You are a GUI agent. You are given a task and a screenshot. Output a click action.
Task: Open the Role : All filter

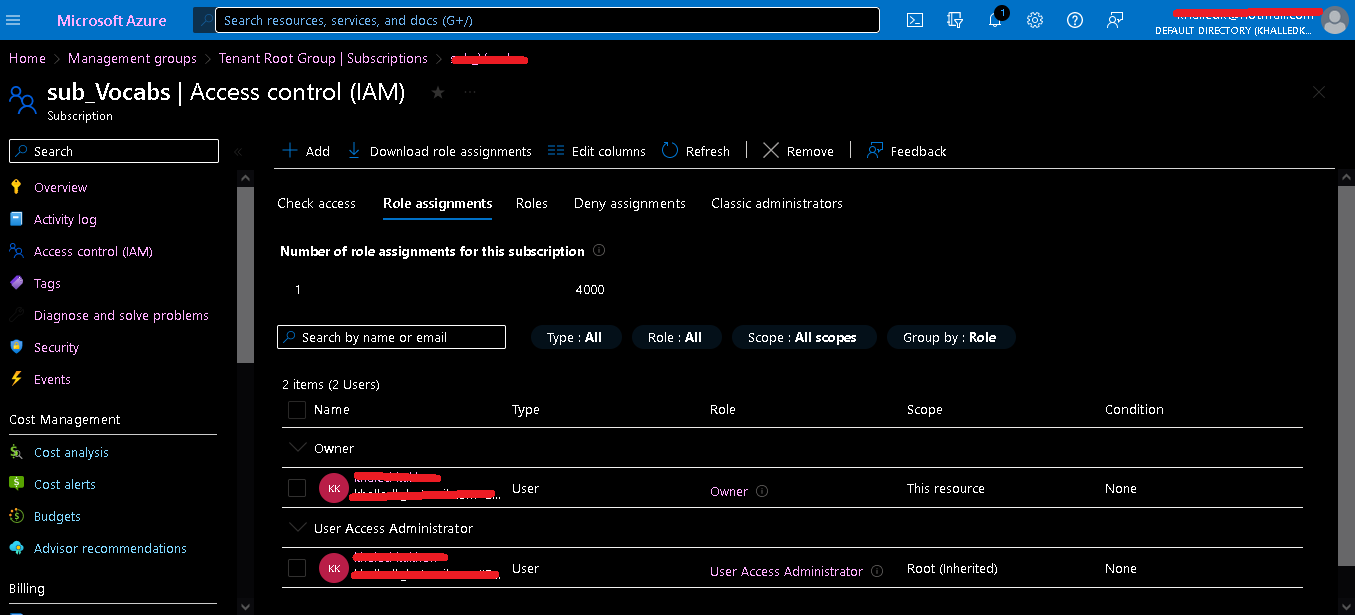tap(675, 337)
